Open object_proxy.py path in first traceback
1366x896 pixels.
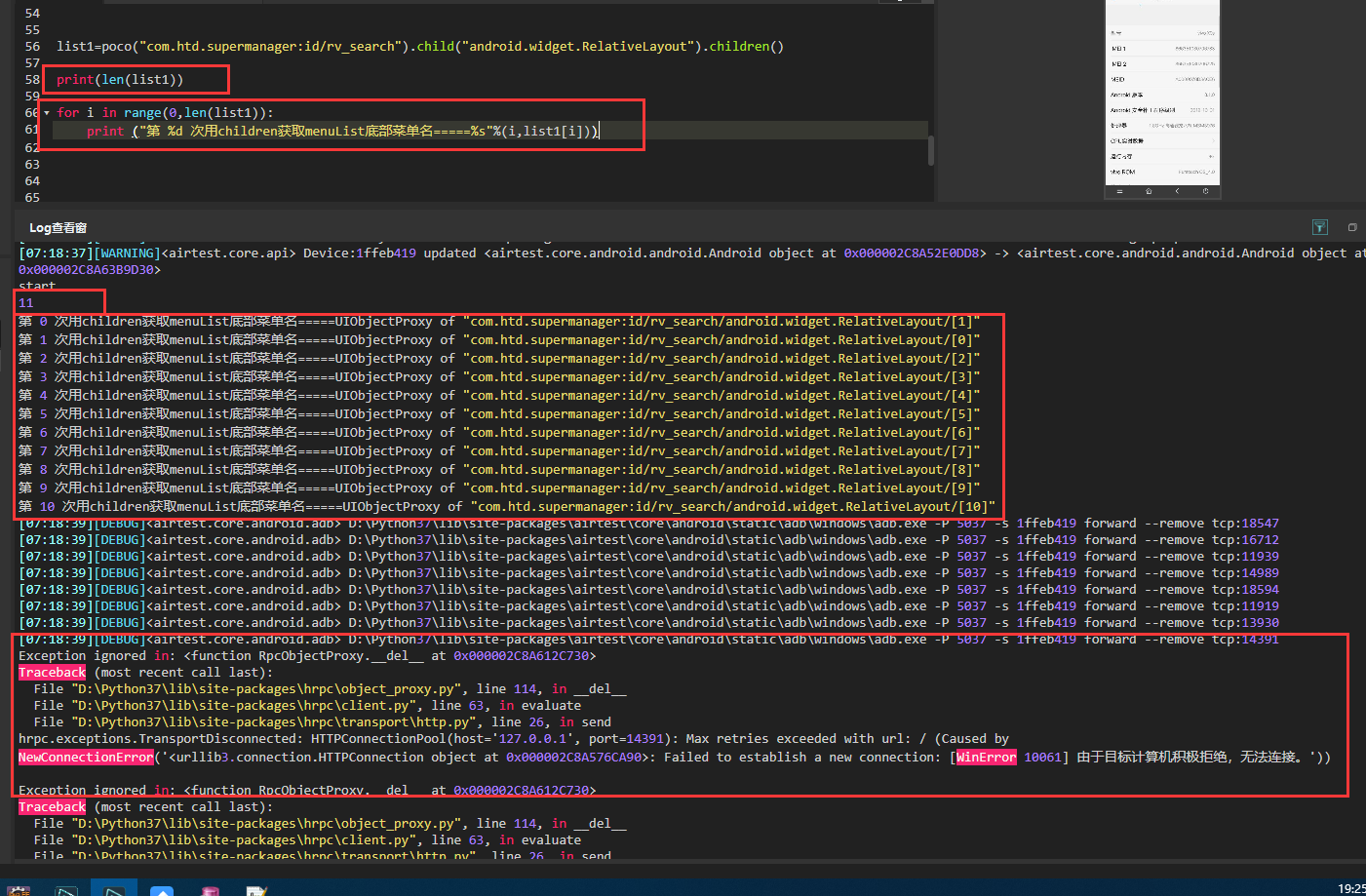[269, 688]
